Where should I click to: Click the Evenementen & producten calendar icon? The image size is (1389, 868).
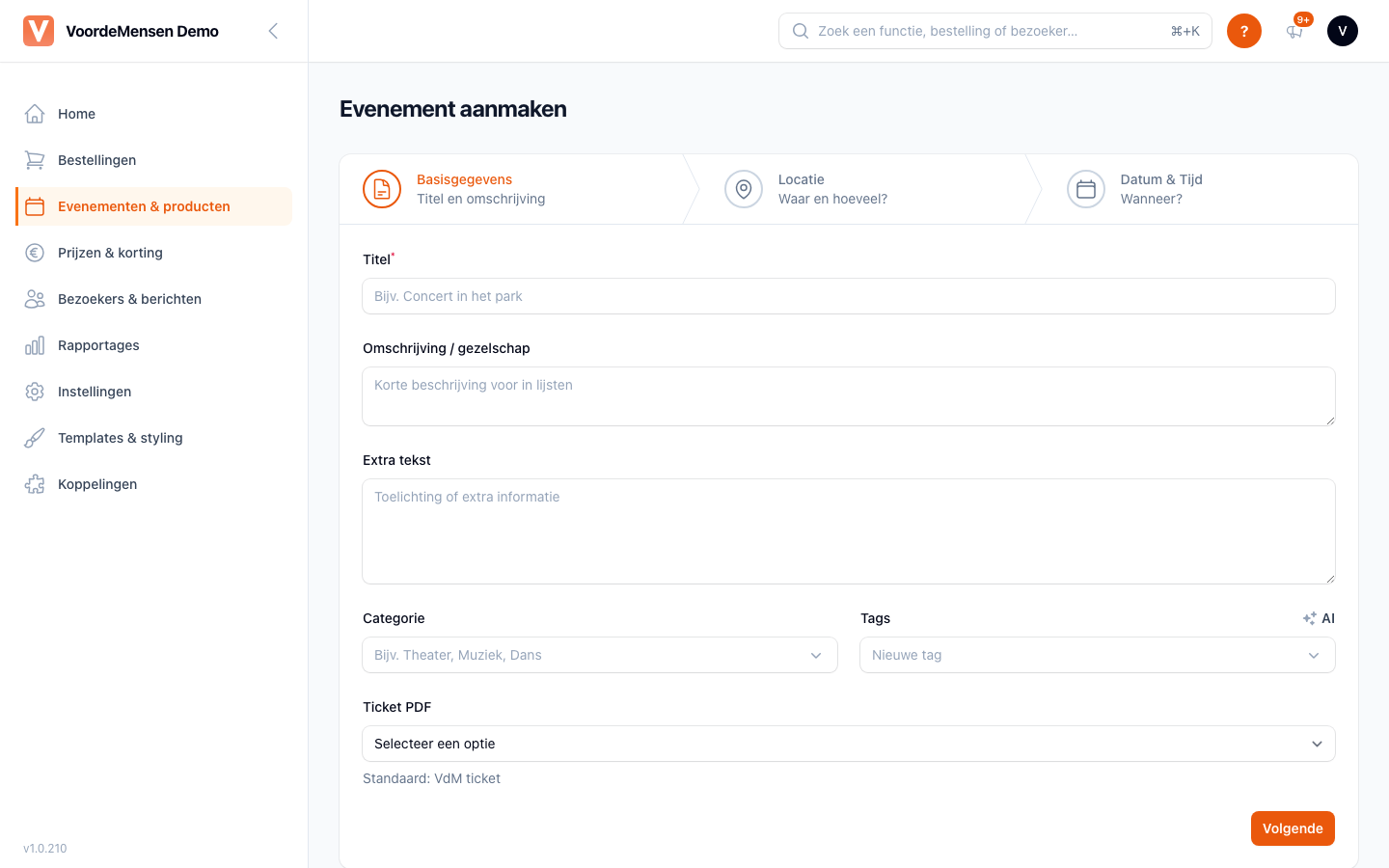click(35, 206)
